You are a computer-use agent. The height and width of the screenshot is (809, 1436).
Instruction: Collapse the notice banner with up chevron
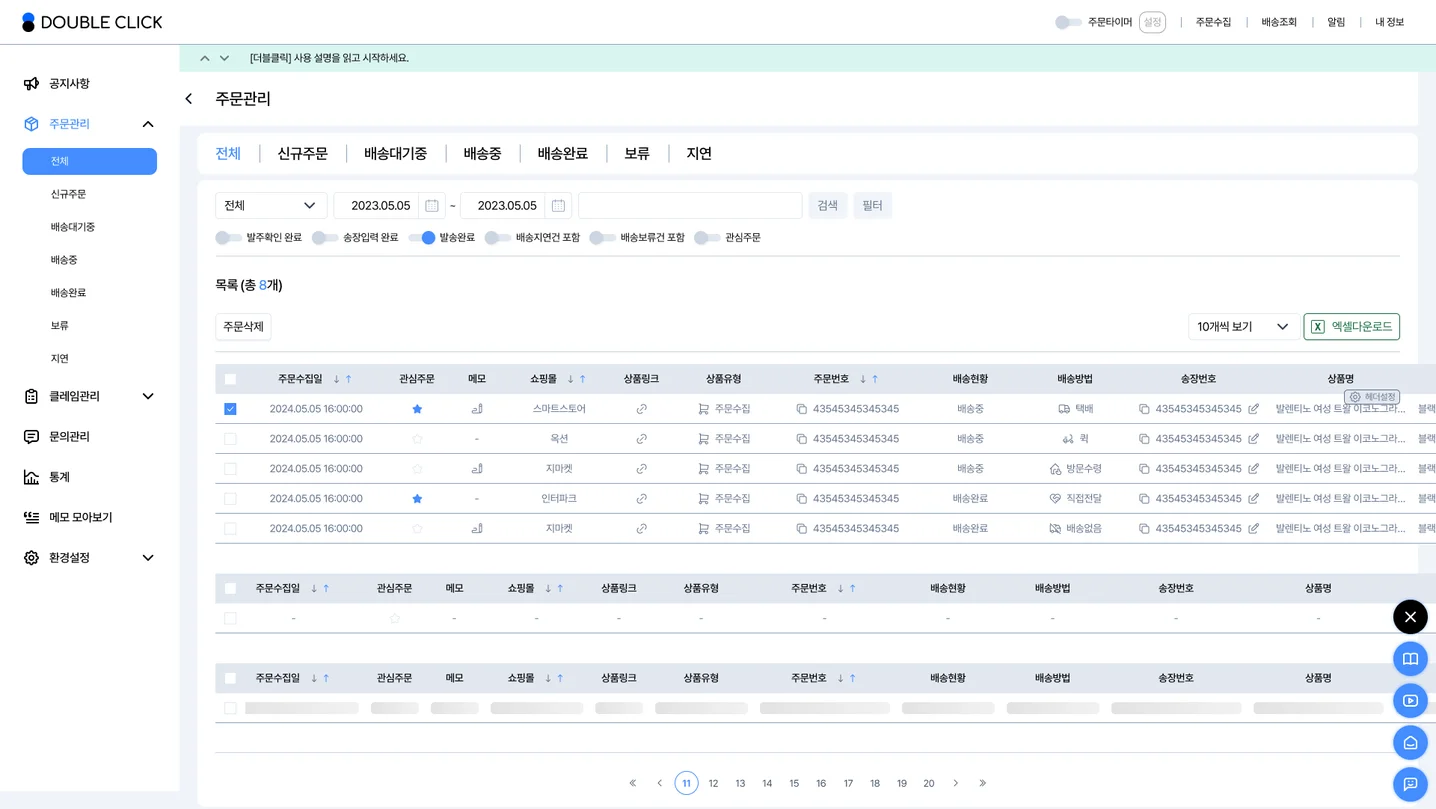(x=205, y=58)
